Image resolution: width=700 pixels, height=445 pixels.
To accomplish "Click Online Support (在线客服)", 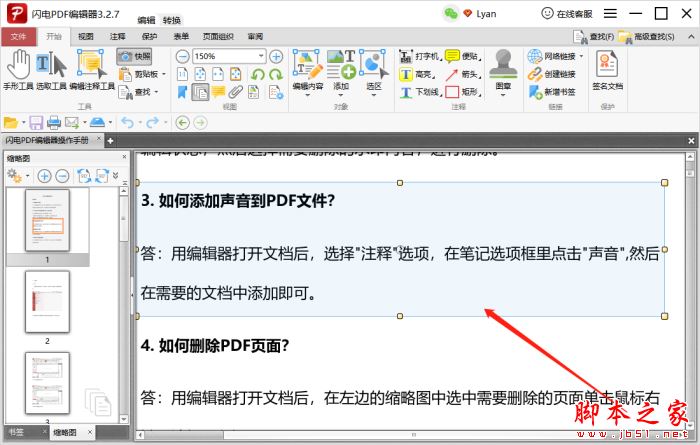I will tap(567, 14).
